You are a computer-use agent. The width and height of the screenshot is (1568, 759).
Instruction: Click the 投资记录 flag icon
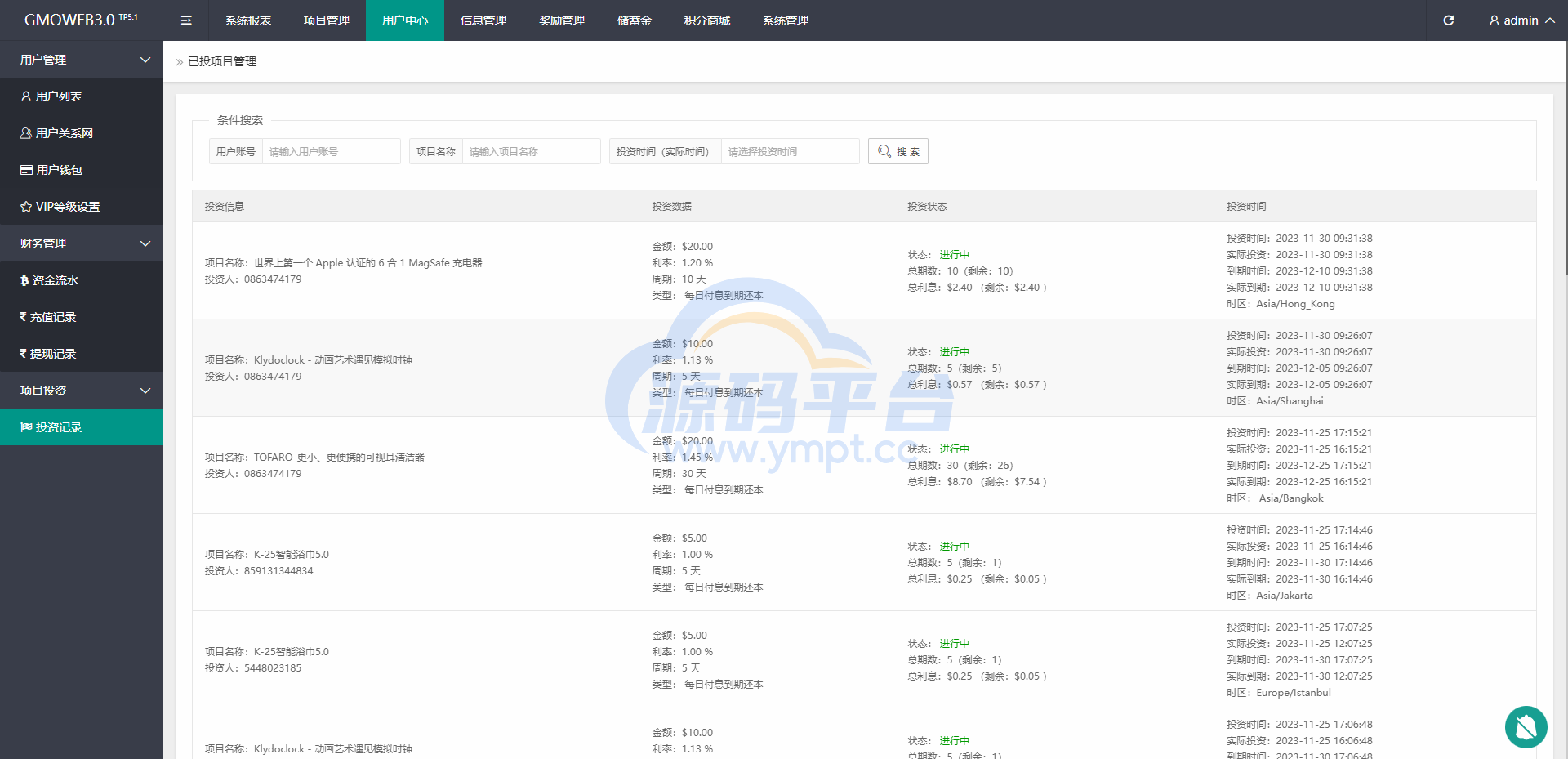(x=26, y=427)
